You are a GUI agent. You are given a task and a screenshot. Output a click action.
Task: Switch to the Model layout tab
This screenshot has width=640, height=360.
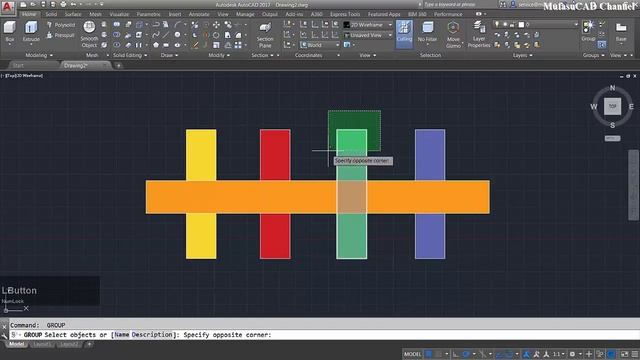(16, 344)
